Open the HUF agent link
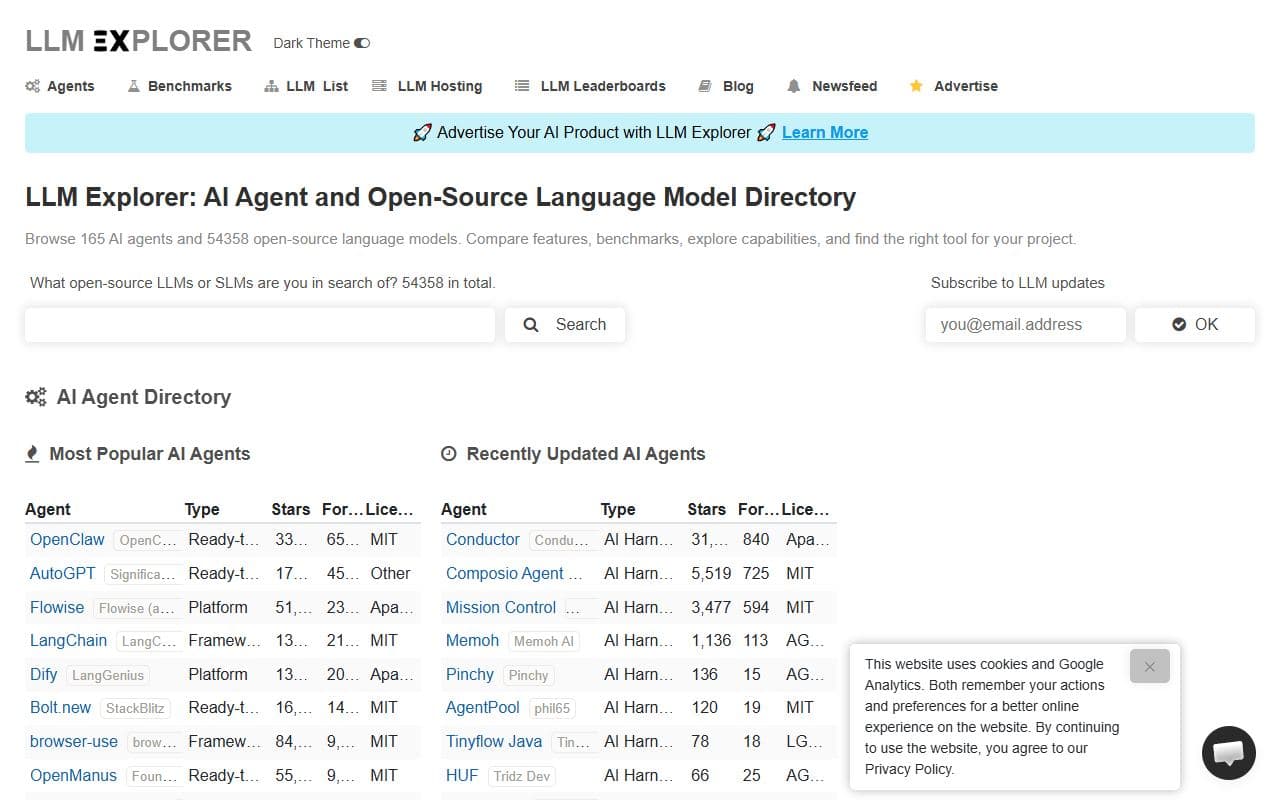 [x=462, y=775]
